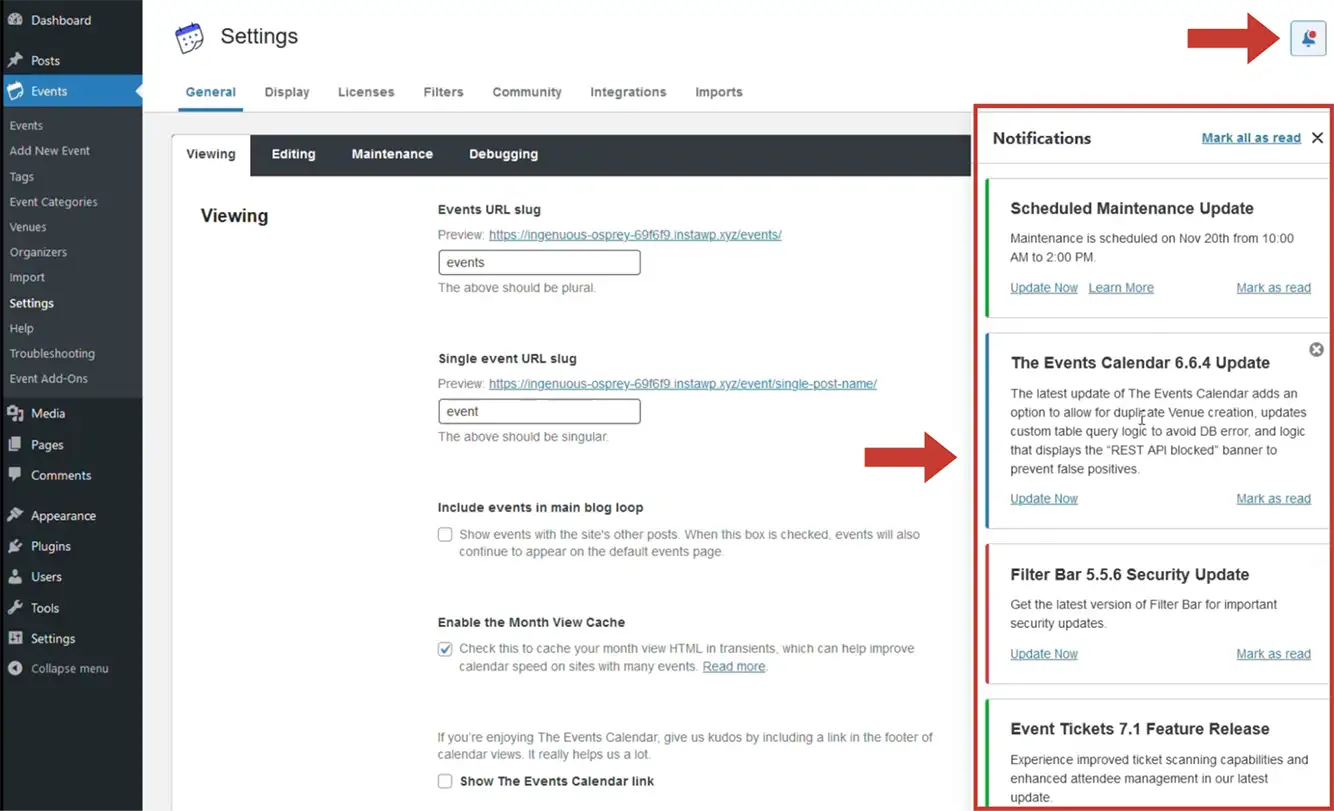The image size is (1334, 811).
Task: Uncheck Enable the Month View Cache
Action: [445, 649]
